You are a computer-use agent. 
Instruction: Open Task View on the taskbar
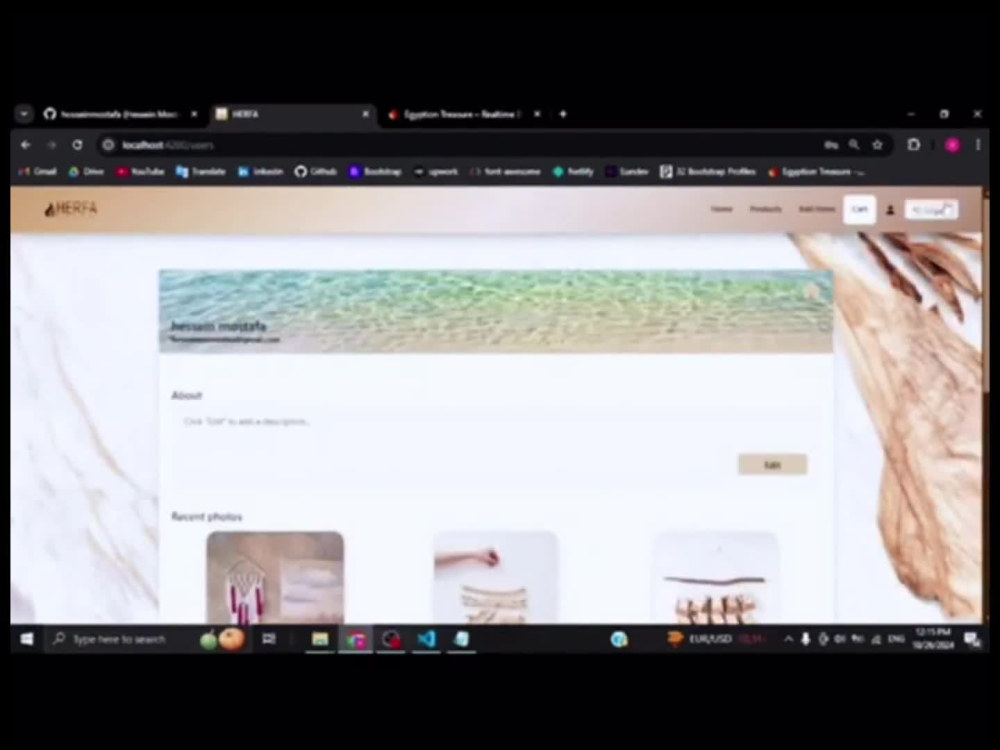(269, 639)
